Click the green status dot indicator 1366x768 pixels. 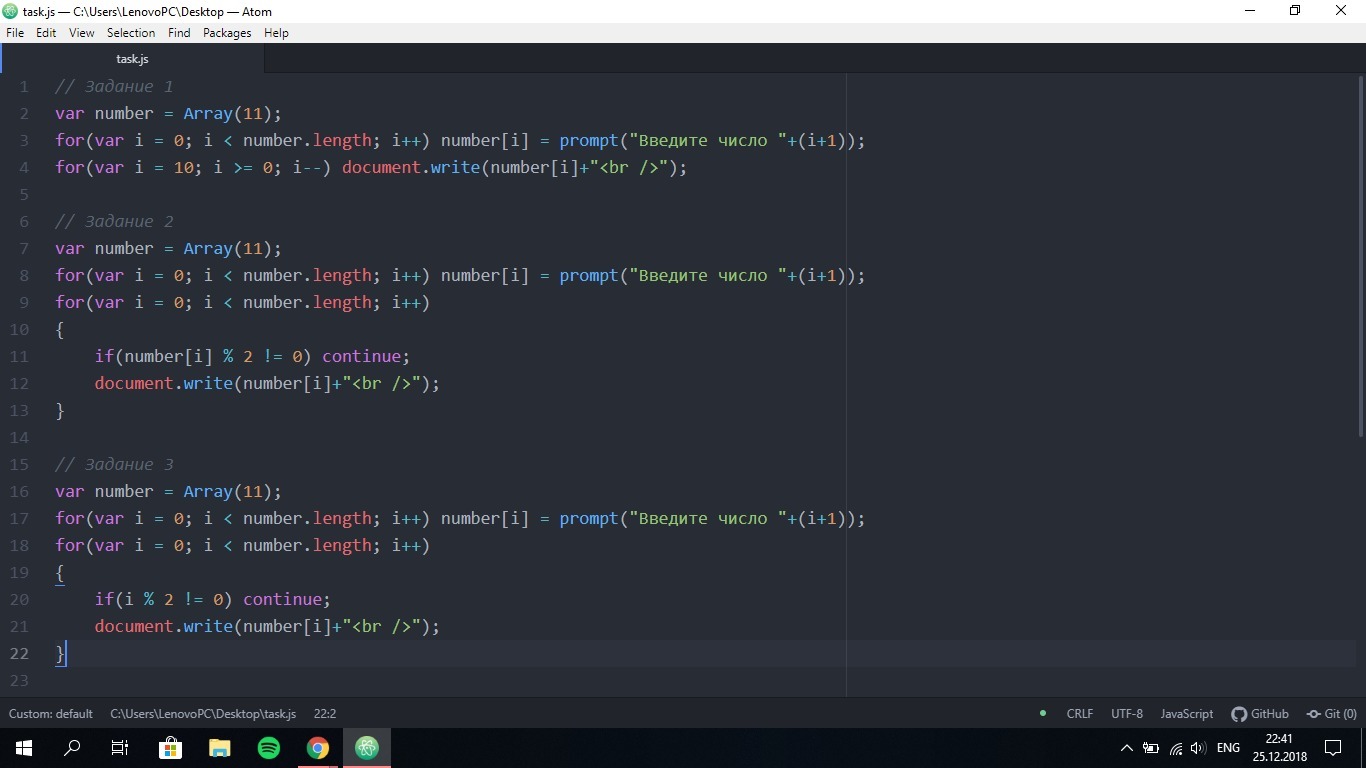pyautogui.click(x=1043, y=713)
